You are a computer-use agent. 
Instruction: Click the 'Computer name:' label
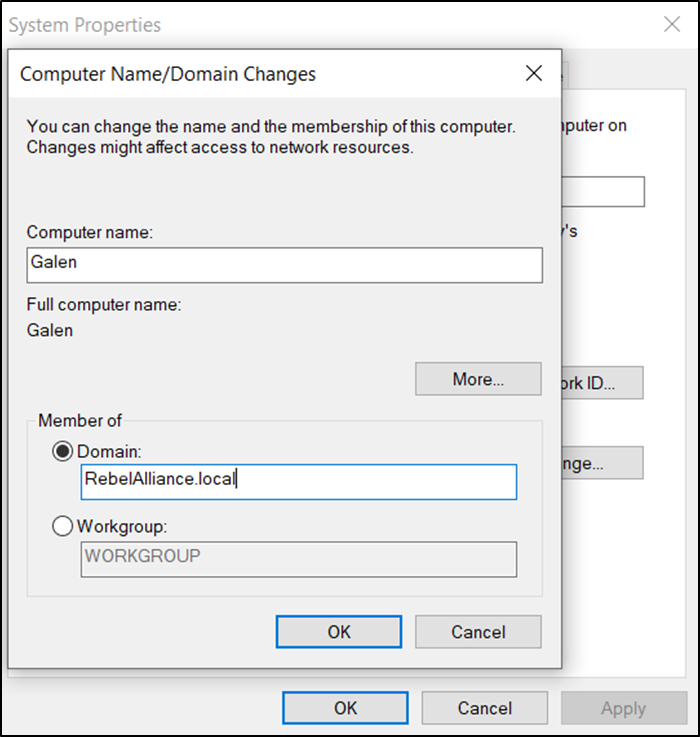[x=90, y=232]
